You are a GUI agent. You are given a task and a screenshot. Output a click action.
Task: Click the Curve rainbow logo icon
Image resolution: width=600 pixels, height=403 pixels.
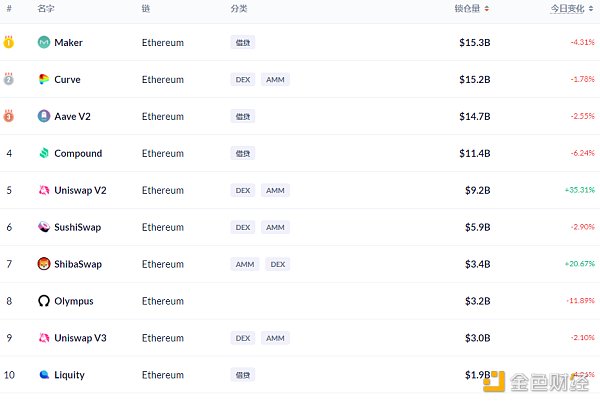[44, 79]
